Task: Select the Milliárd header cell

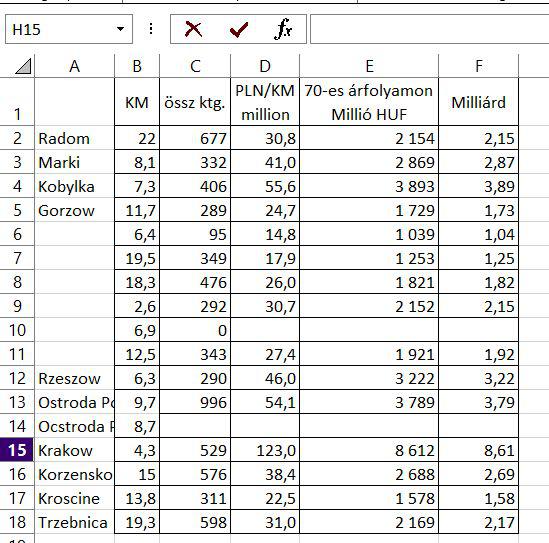Action: [x=478, y=102]
